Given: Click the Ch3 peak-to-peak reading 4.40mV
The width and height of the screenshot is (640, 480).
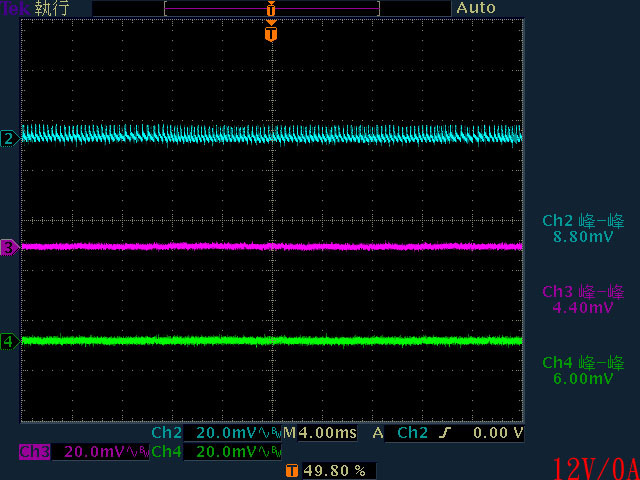Looking at the screenshot, I should pyautogui.click(x=583, y=307).
